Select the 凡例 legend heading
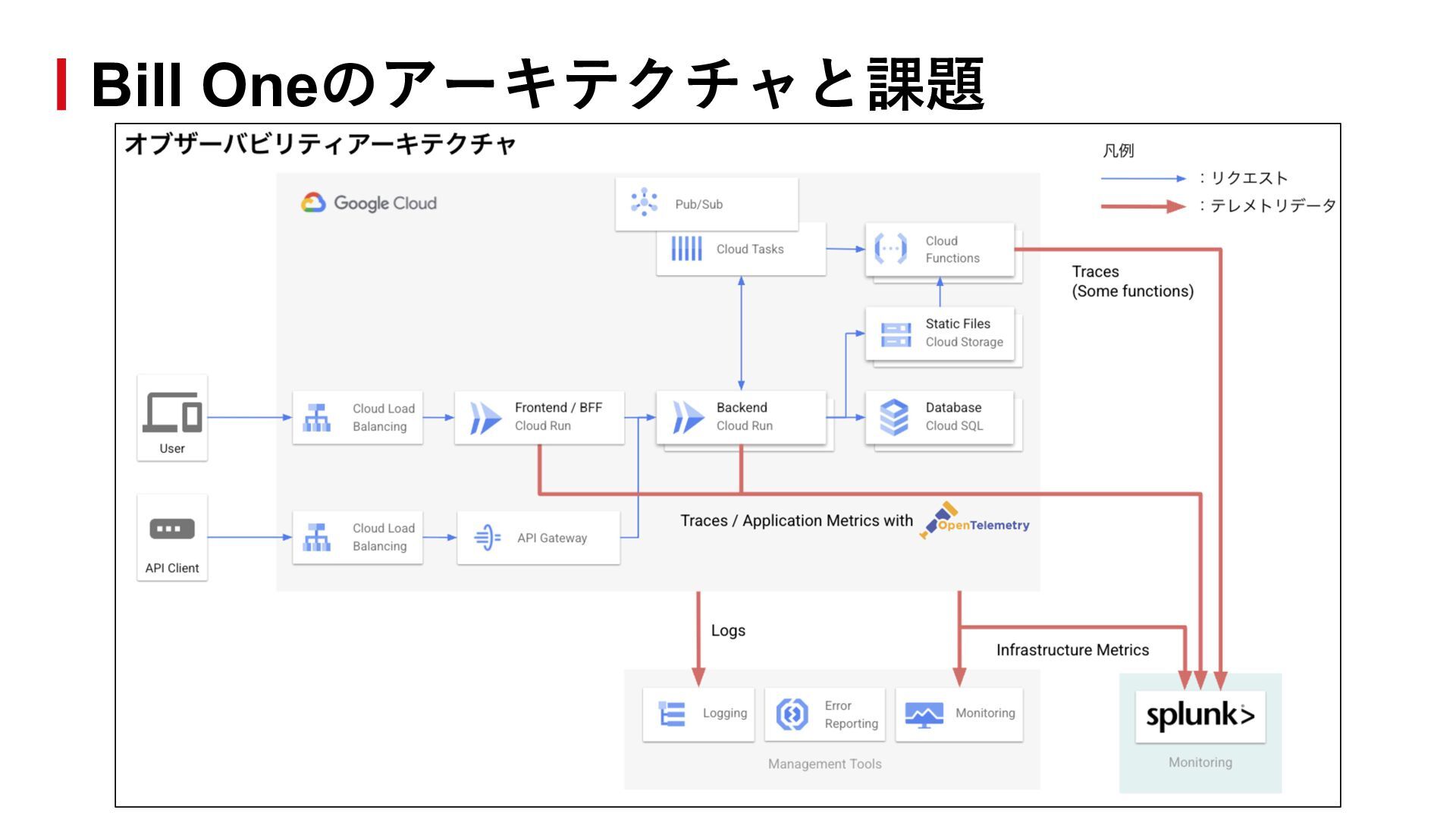 pyautogui.click(x=1118, y=151)
